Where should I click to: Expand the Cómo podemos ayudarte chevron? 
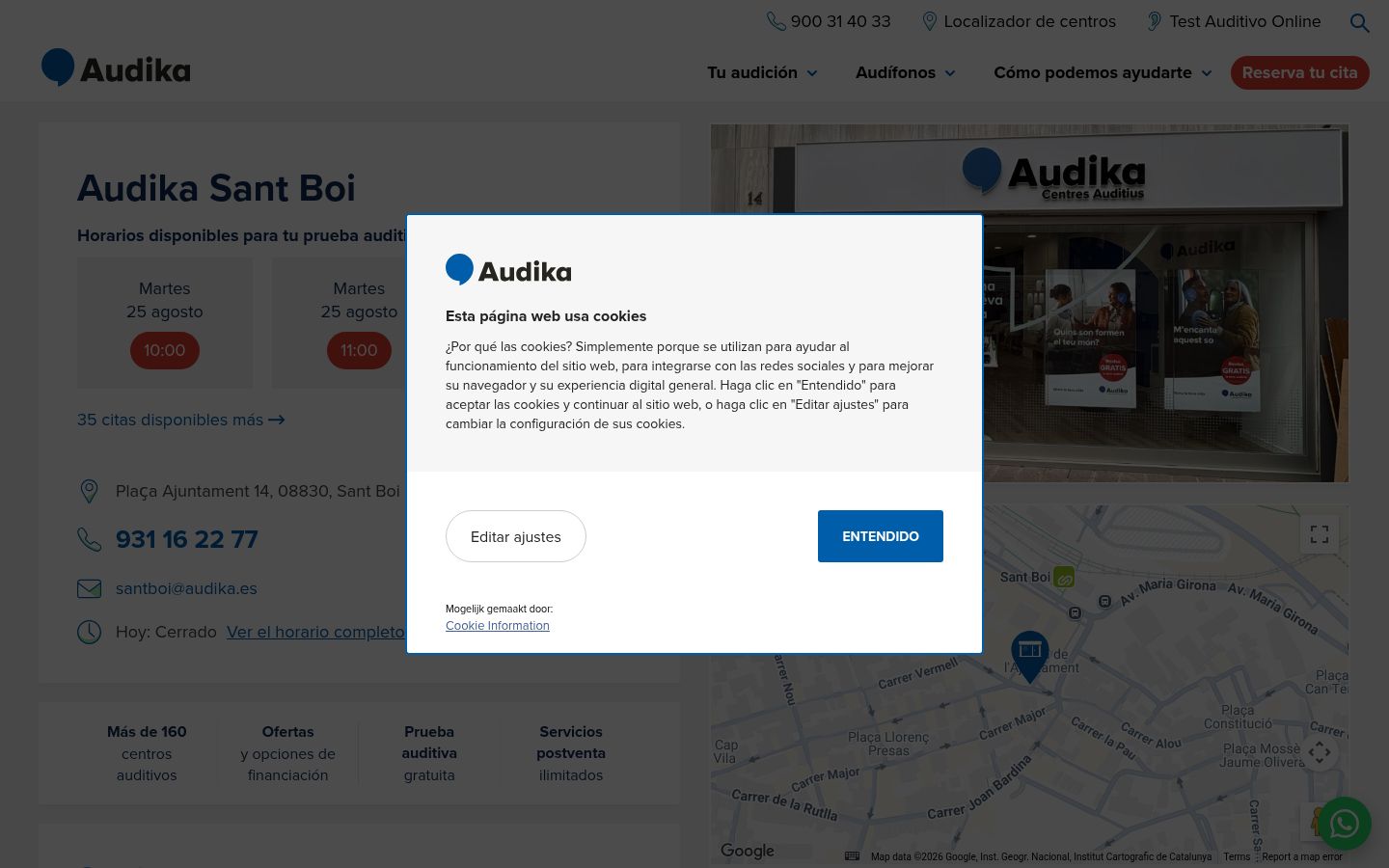1207,73
